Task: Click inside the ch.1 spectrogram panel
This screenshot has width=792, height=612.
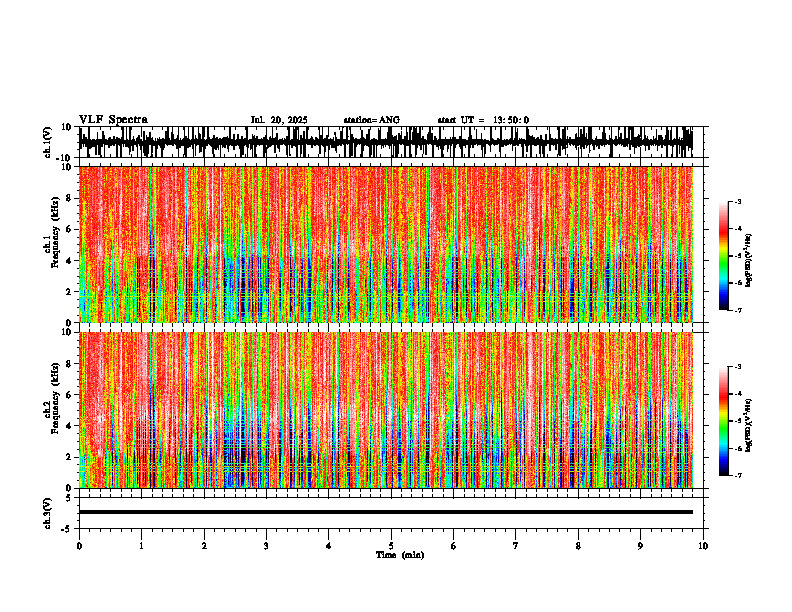Action: tap(386, 244)
